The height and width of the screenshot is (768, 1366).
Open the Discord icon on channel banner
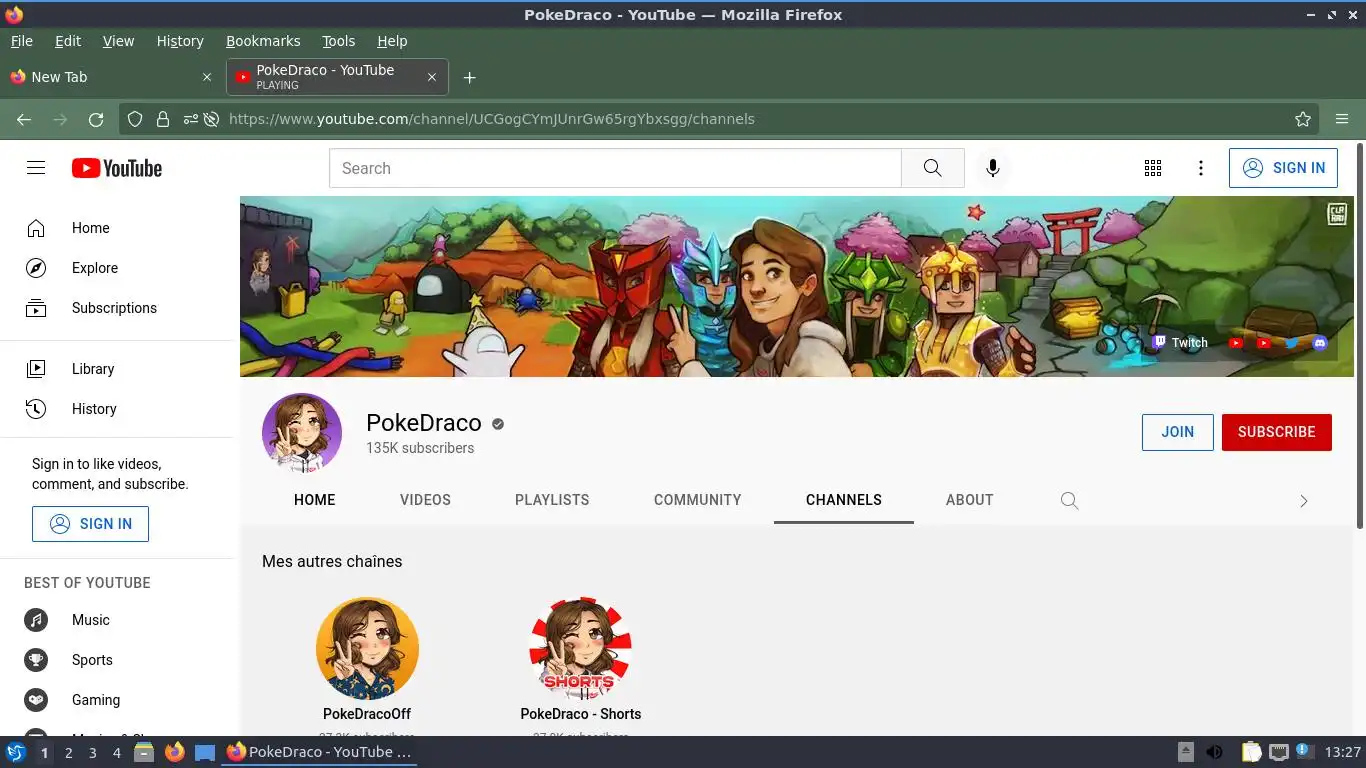click(x=1320, y=342)
